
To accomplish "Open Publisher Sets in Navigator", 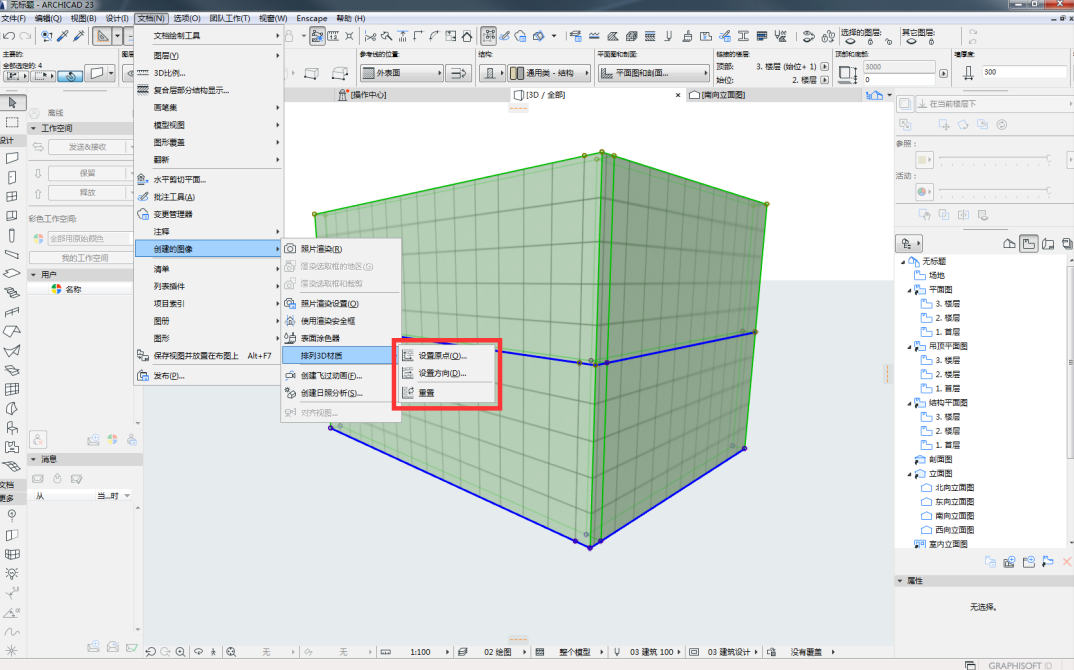I will [1066, 243].
